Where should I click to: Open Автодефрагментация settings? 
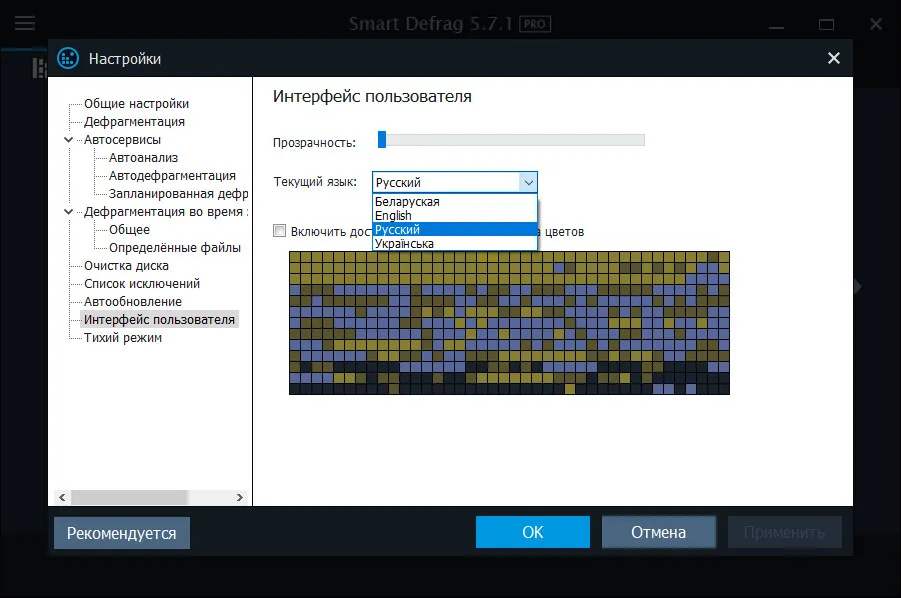[x=172, y=176]
